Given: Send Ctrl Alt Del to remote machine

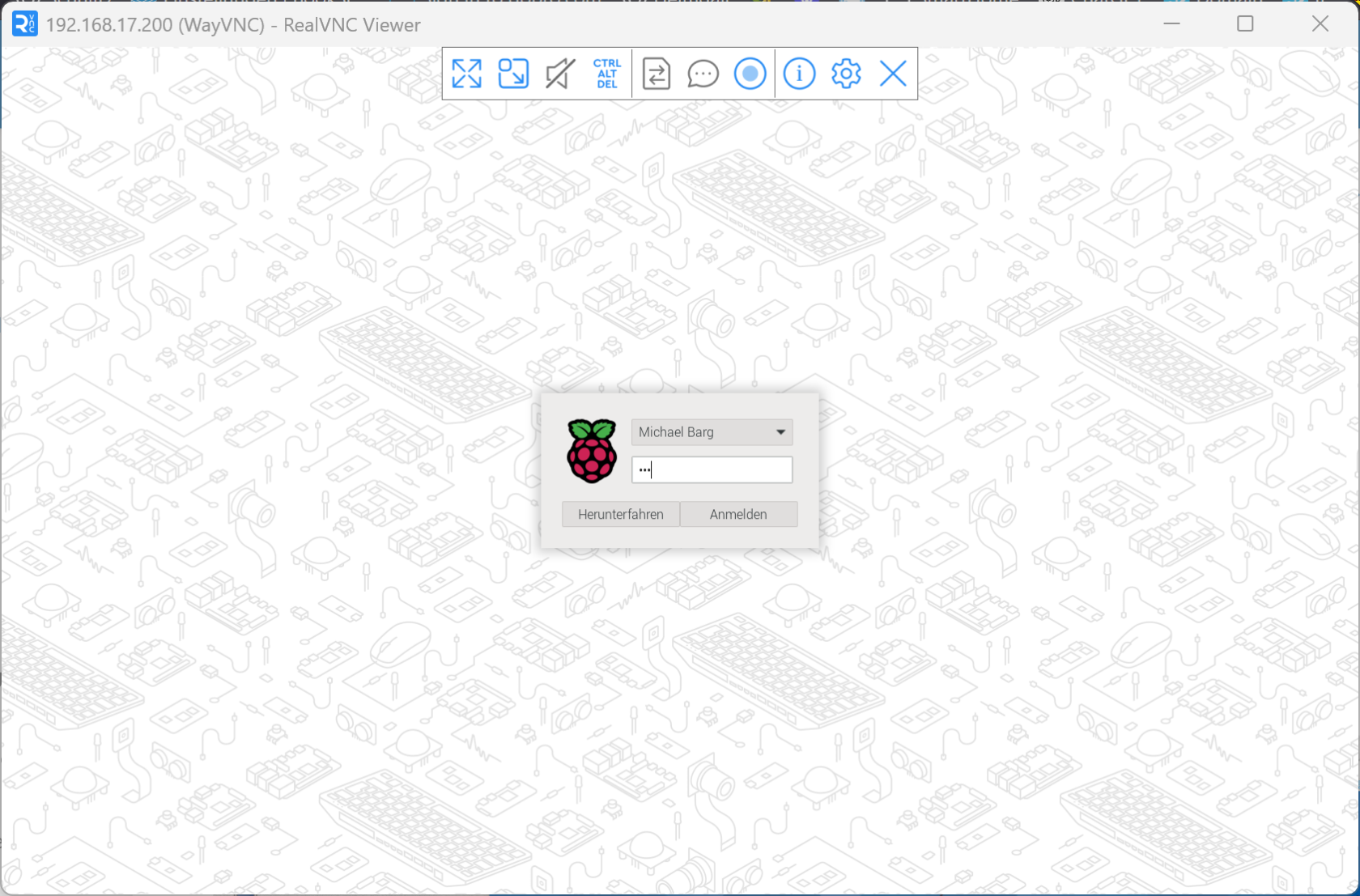Looking at the screenshot, I should tap(606, 74).
